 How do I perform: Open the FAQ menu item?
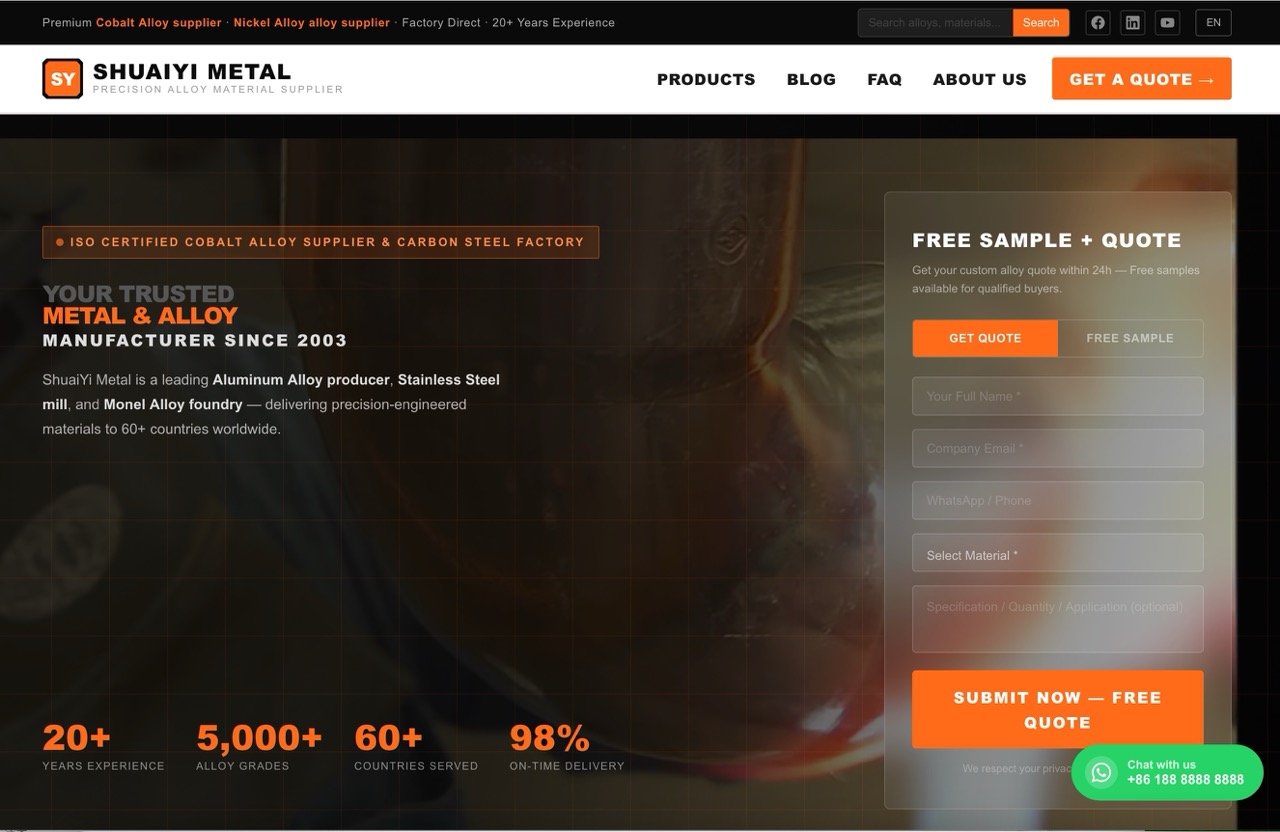click(x=884, y=79)
